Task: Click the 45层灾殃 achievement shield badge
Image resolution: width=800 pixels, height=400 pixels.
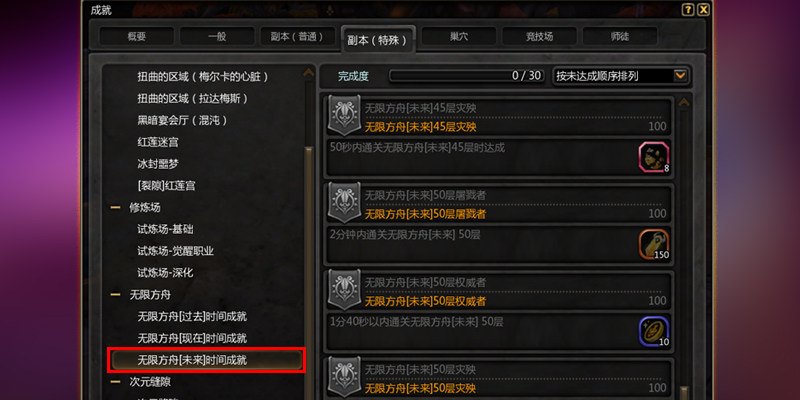Action: pyautogui.click(x=344, y=115)
